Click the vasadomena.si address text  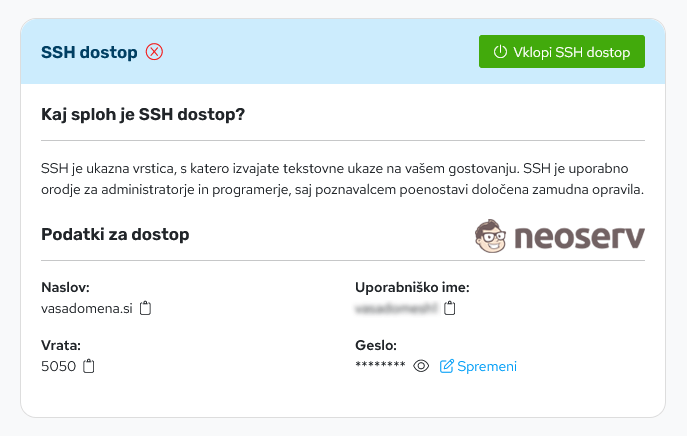point(87,308)
